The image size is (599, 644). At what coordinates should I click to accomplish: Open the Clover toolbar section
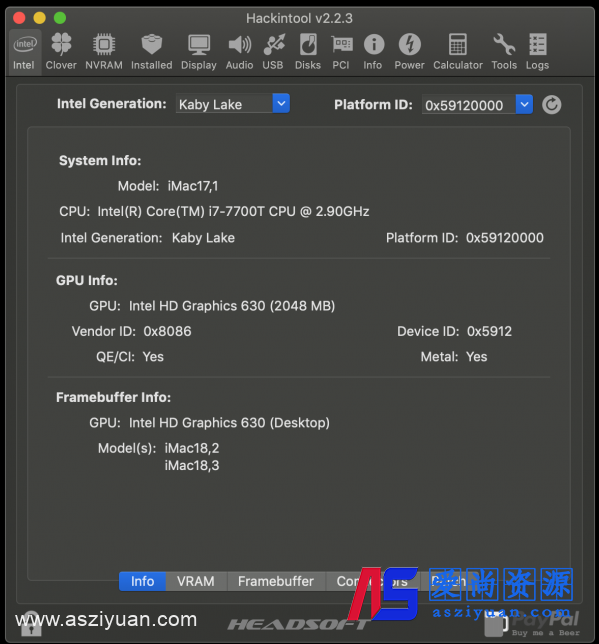61,53
